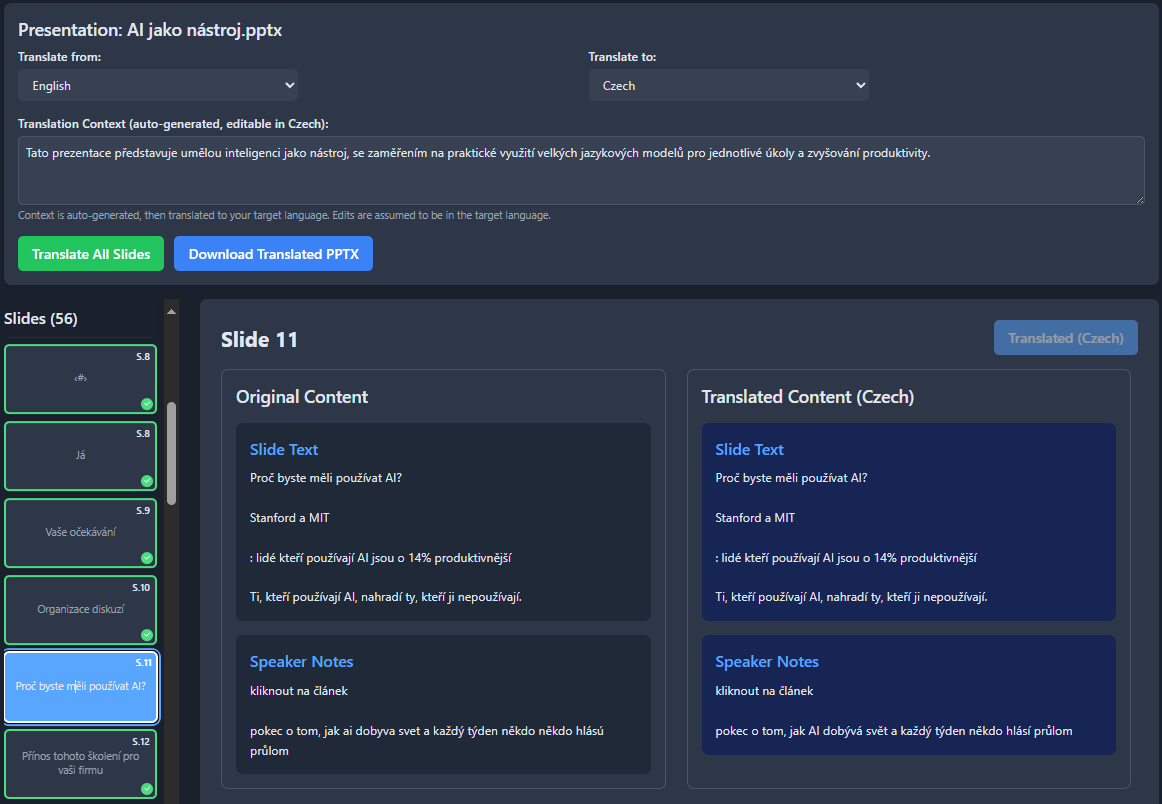Click the original Speaker Notes panel
The width and height of the screenshot is (1162, 804).
pyautogui.click(x=443, y=705)
